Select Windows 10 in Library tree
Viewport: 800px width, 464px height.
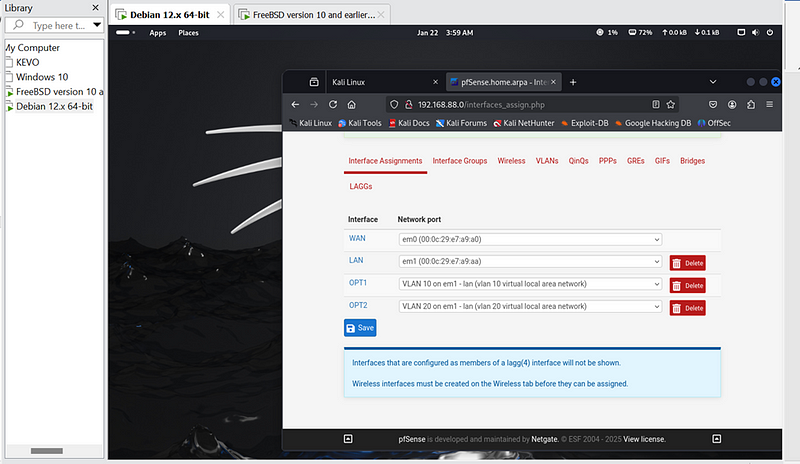[42, 77]
